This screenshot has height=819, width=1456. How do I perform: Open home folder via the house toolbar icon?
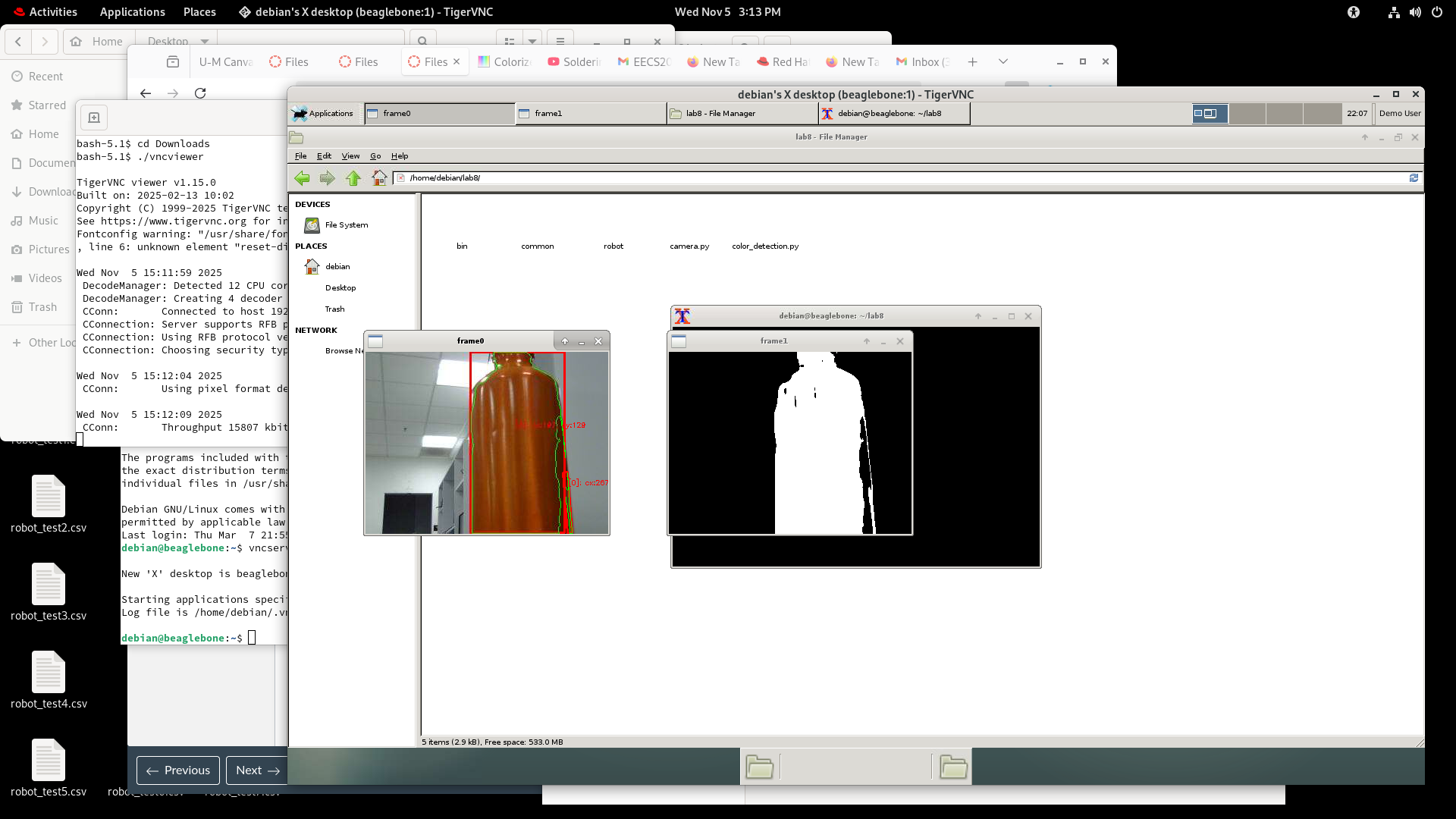[378, 177]
